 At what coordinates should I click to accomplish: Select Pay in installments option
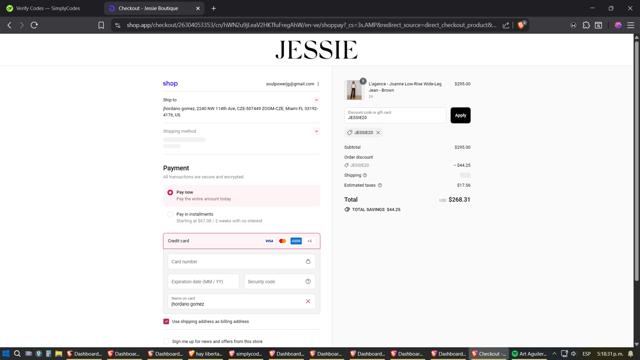pos(170,215)
